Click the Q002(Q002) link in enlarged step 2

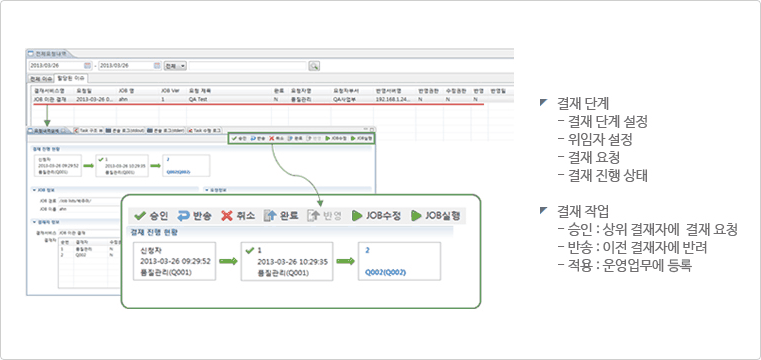pyautogui.click(x=384, y=273)
